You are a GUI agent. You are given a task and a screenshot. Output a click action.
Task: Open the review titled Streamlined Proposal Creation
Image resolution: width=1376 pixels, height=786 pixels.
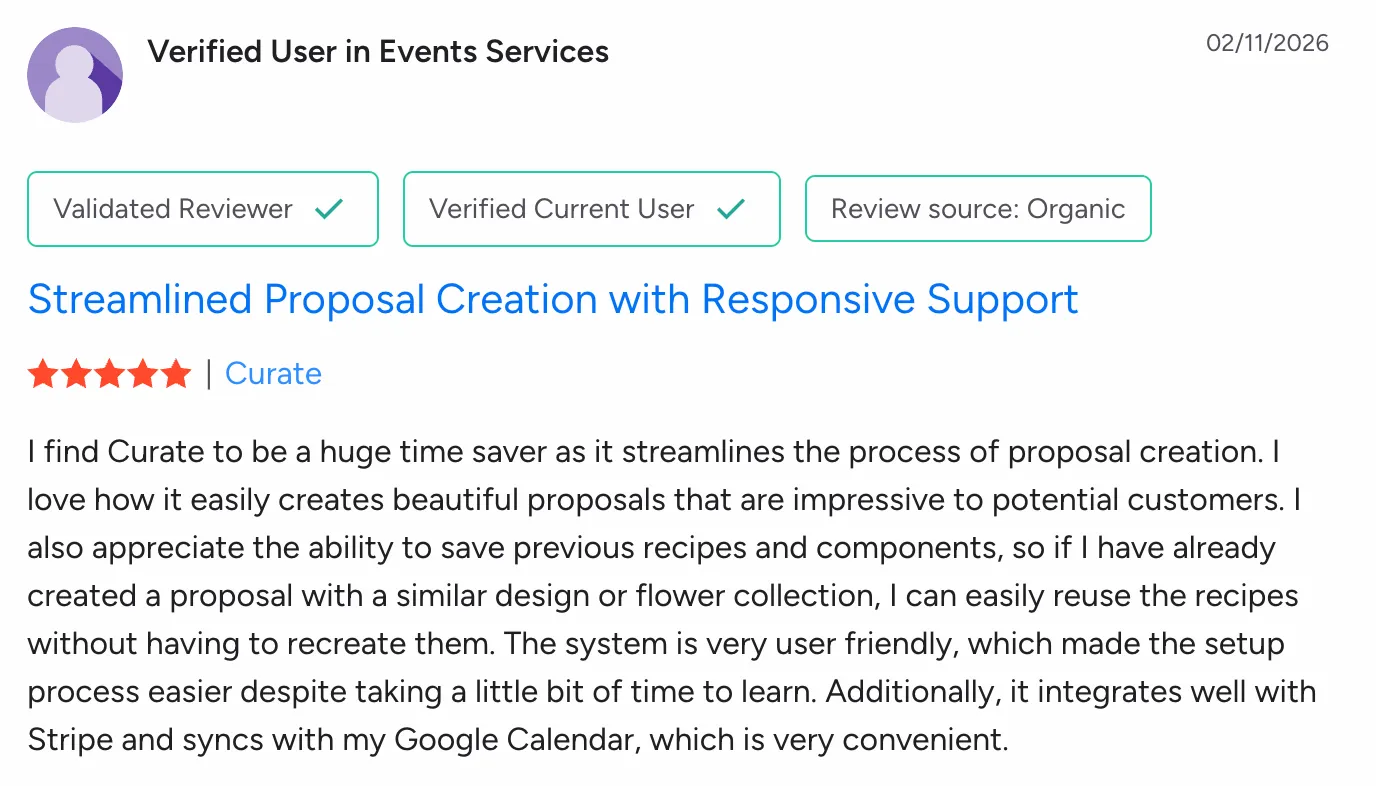point(553,299)
